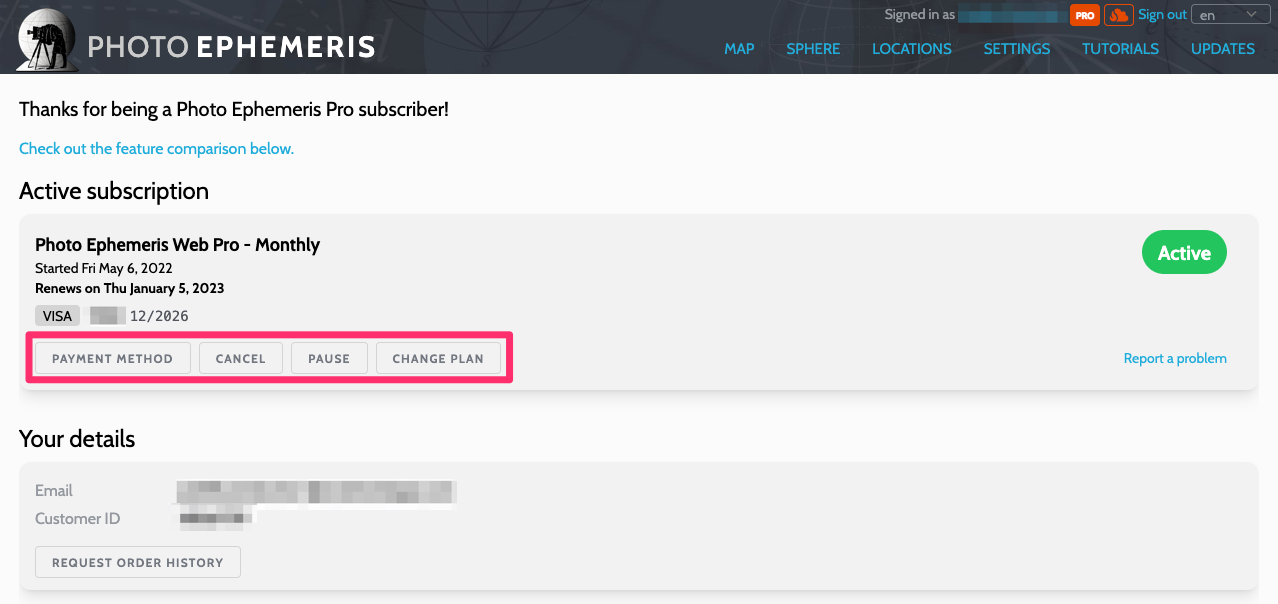Click the "Signed in as" text
1278x604 pixels.
click(x=920, y=15)
